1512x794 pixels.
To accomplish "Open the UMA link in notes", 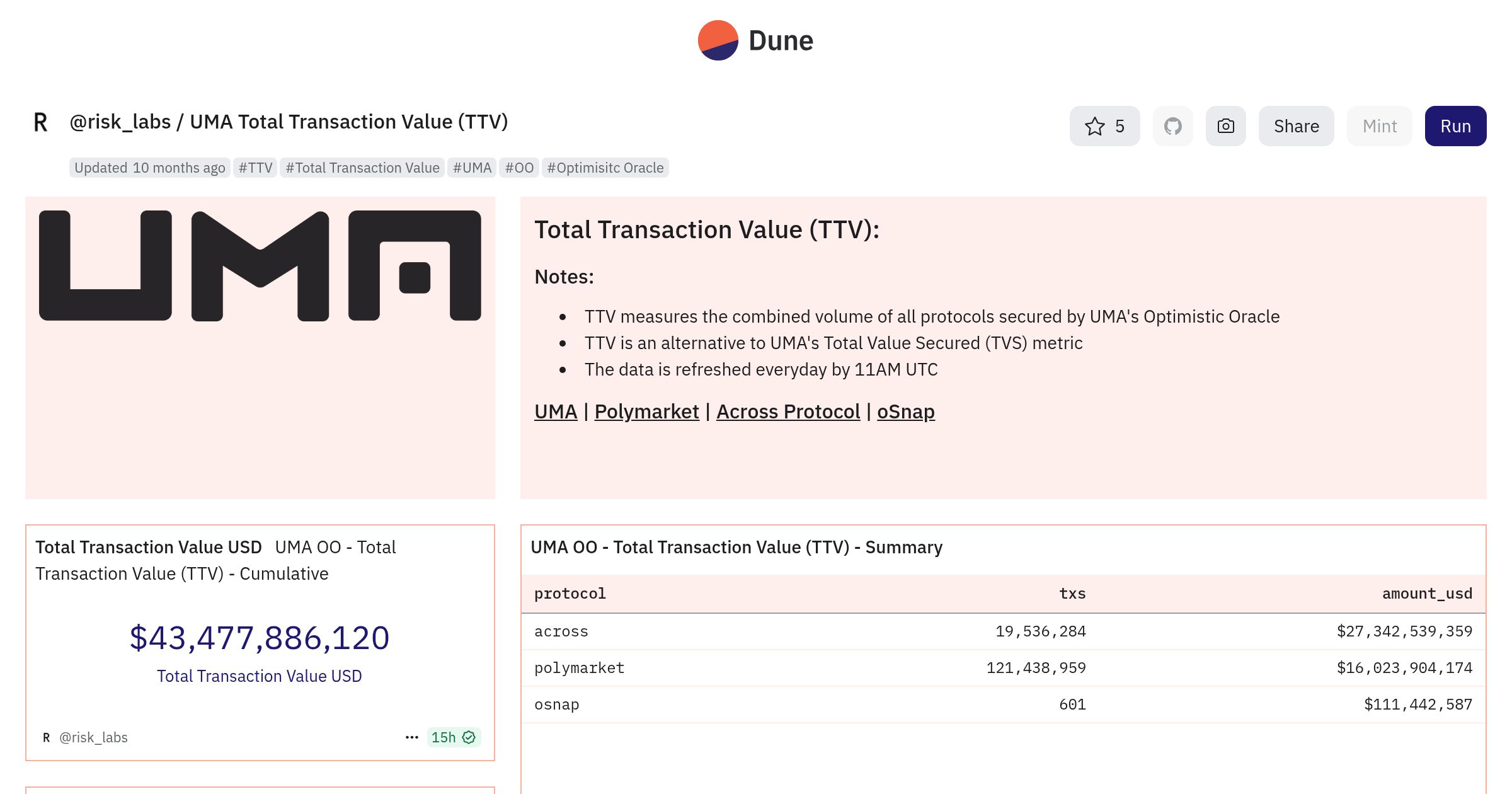I will [556, 411].
